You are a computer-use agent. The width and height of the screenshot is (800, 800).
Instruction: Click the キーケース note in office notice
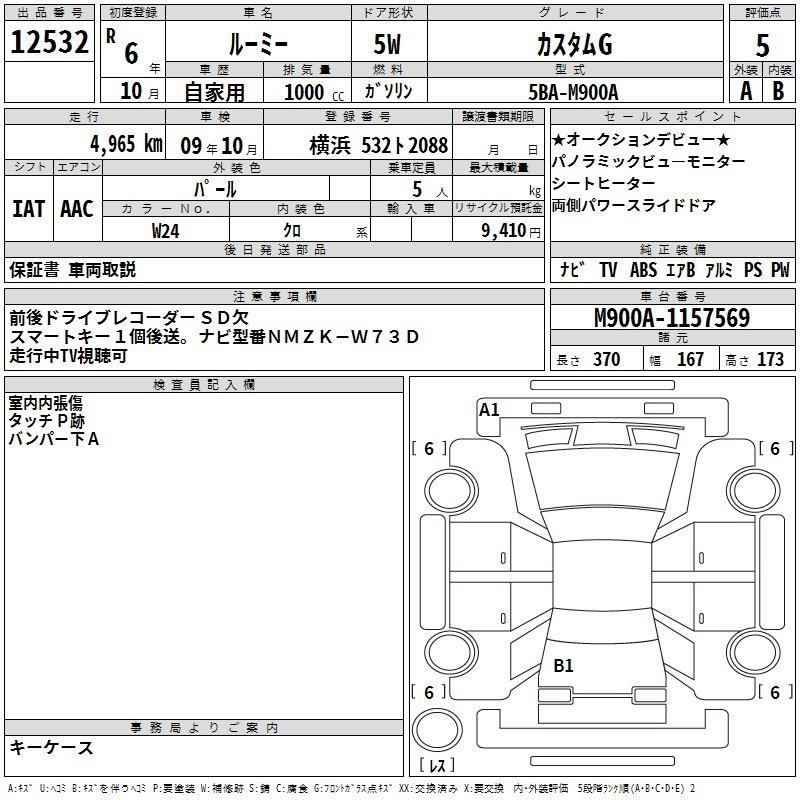[52, 748]
